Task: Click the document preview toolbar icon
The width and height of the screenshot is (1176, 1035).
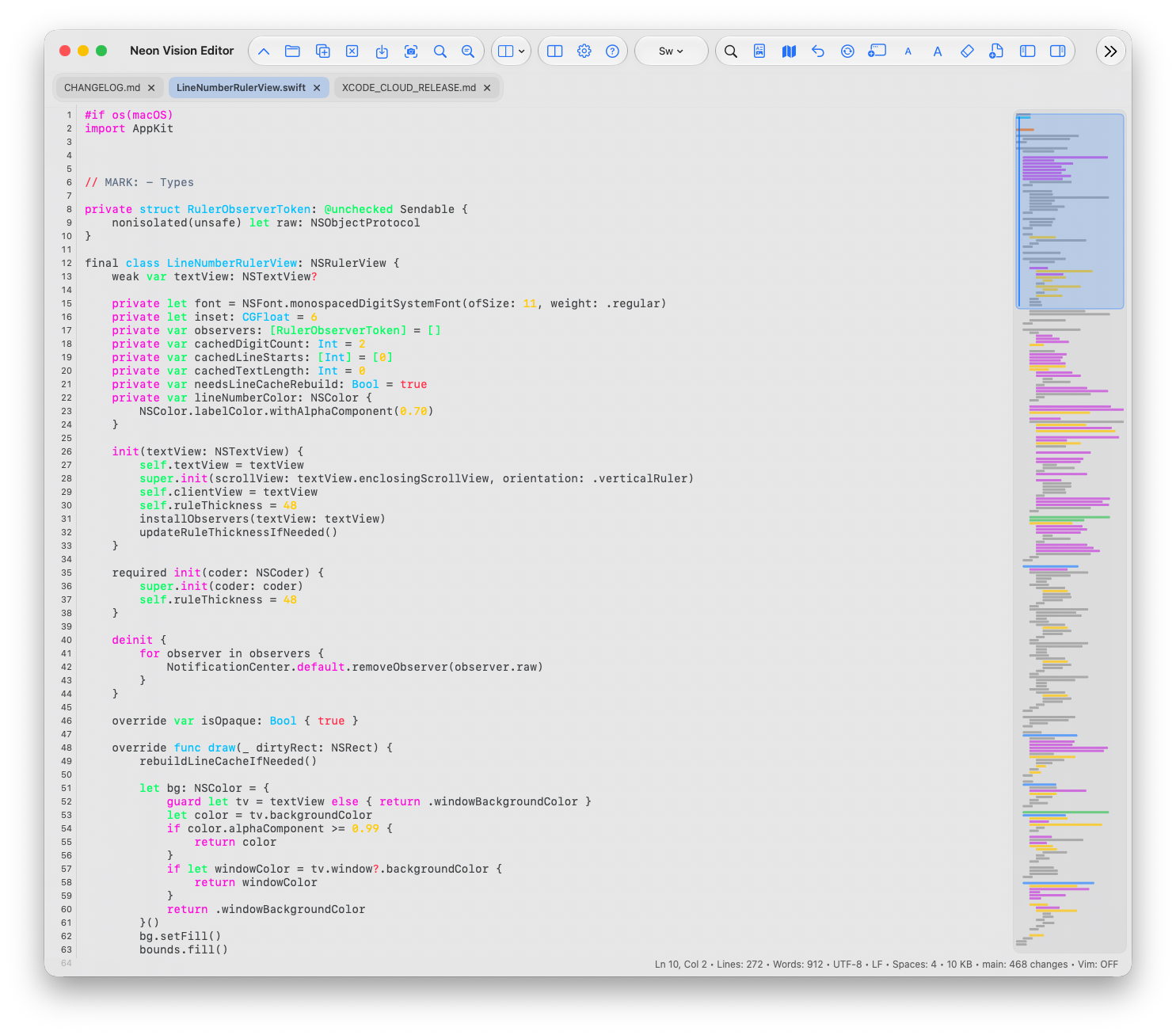Action: [x=759, y=51]
